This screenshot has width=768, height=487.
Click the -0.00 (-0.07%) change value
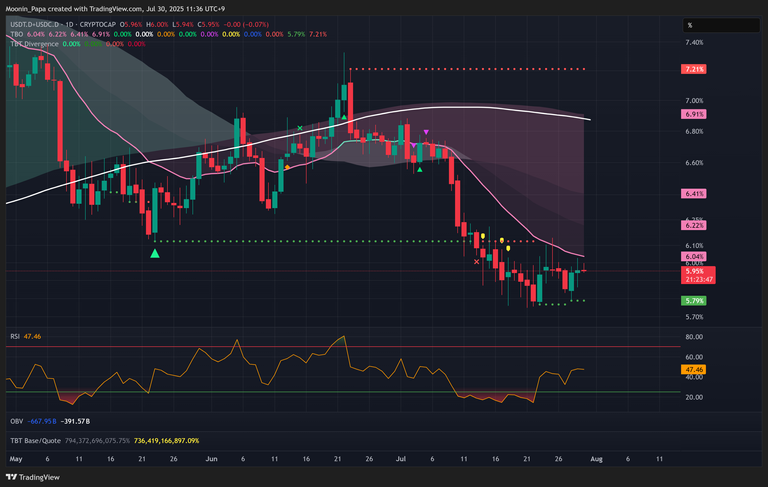[246, 24]
